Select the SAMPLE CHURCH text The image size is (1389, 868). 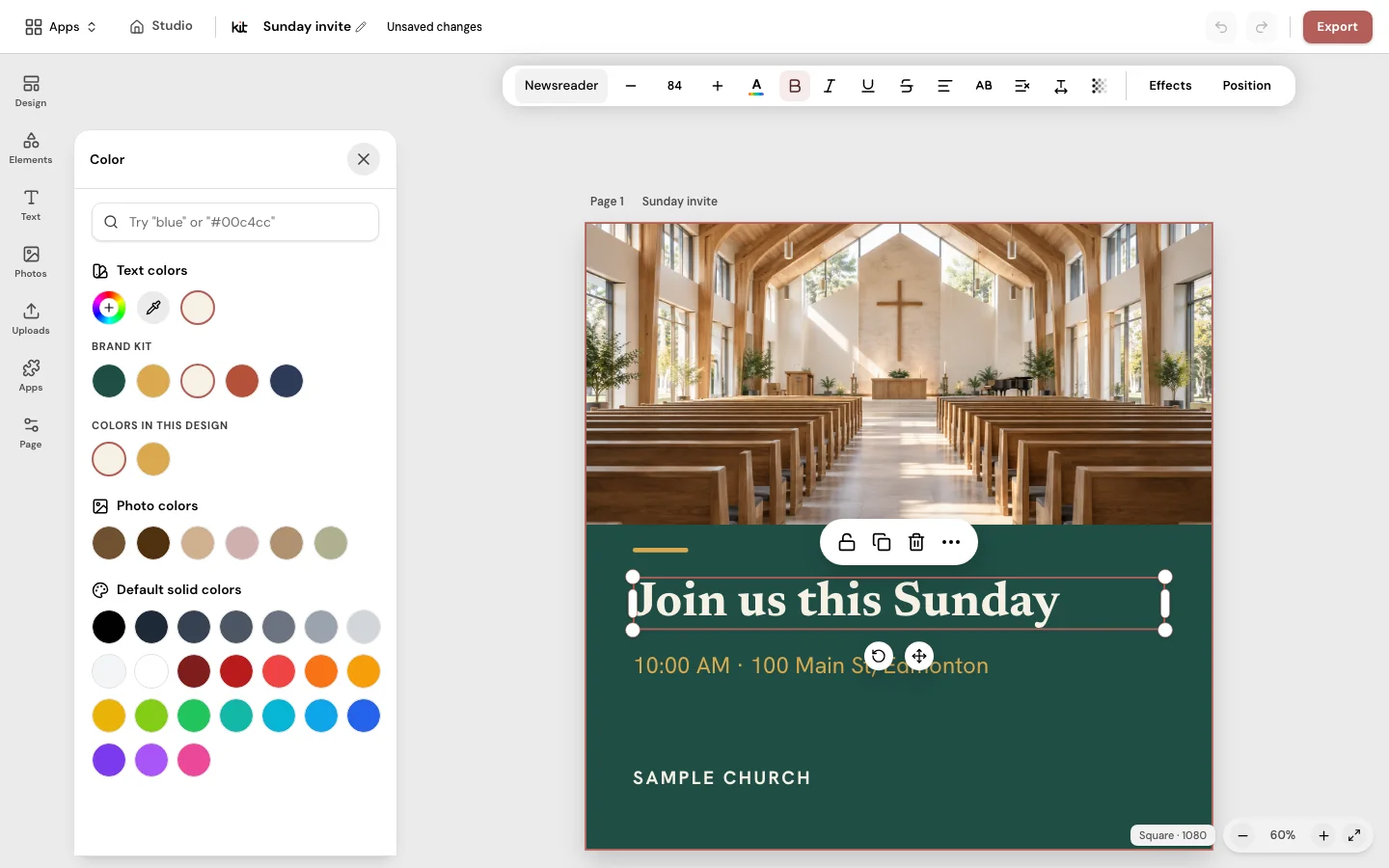point(722,778)
